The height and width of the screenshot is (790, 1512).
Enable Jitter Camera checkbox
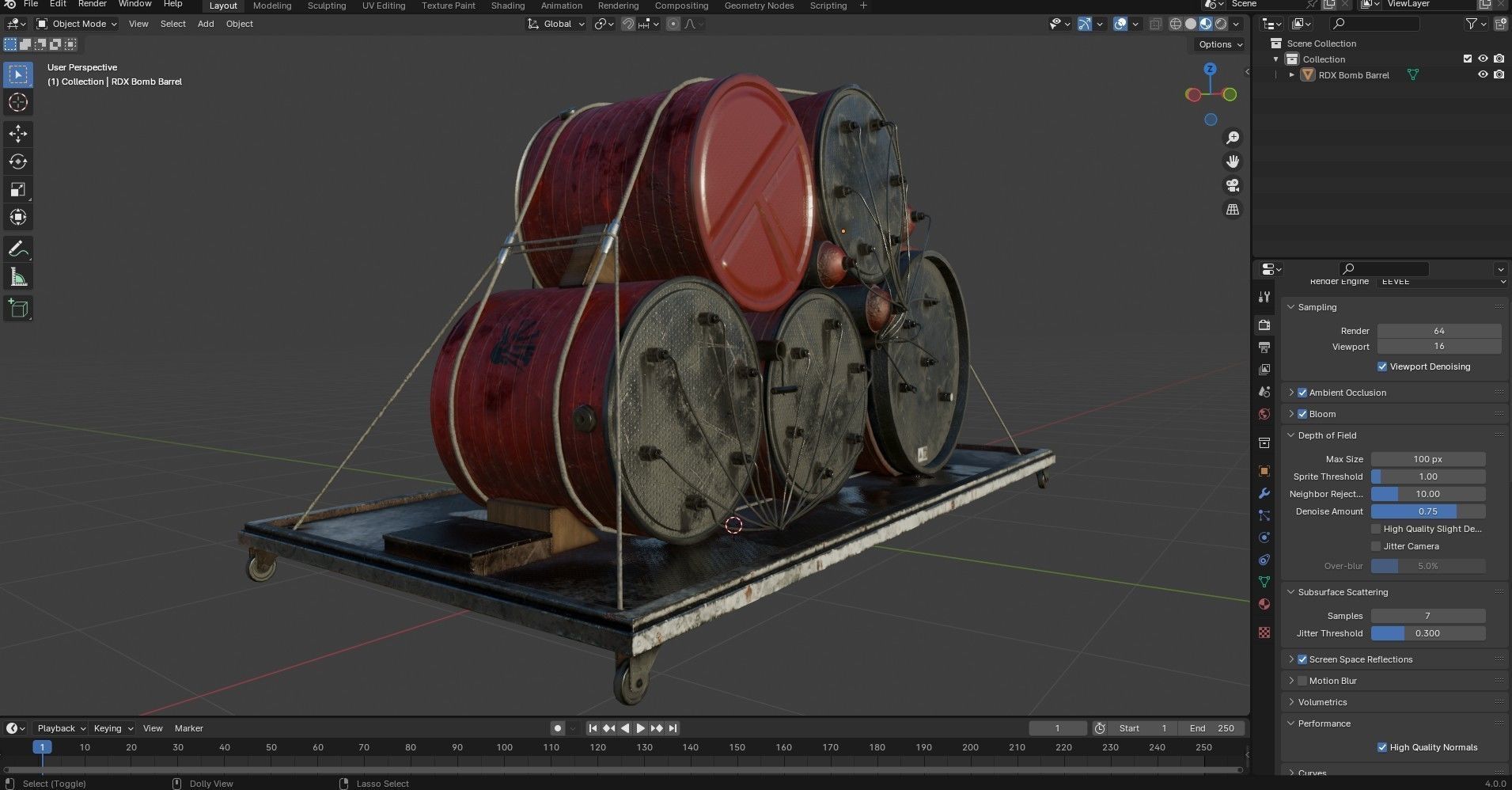pyautogui.click(x=1376, y=546)
